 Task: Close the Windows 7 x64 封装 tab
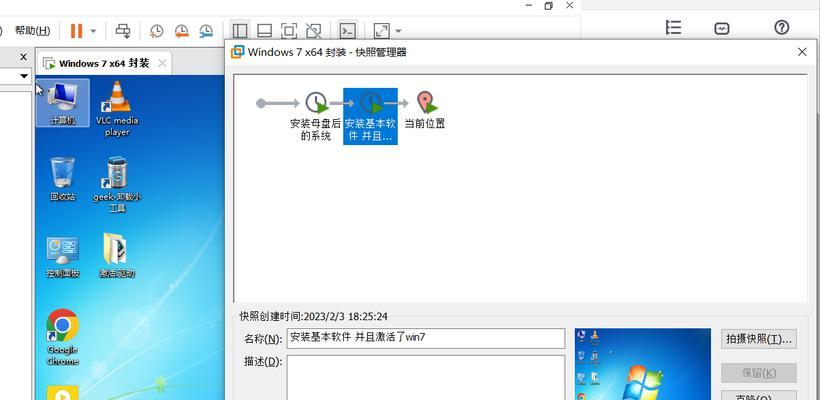(x=162, y=63)
